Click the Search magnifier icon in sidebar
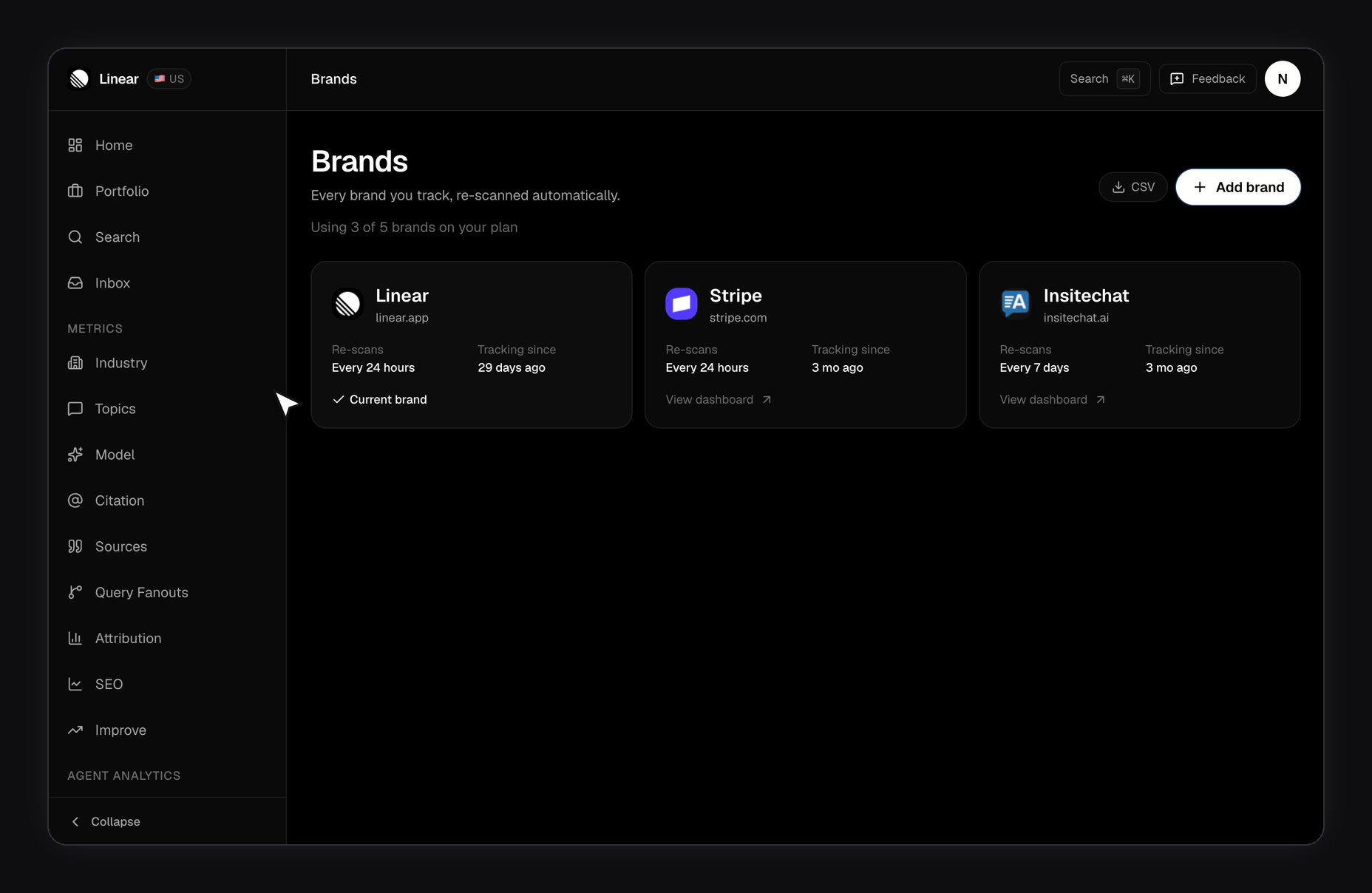The width and height of the screenshot is (1372, 893). click(75, 237)
